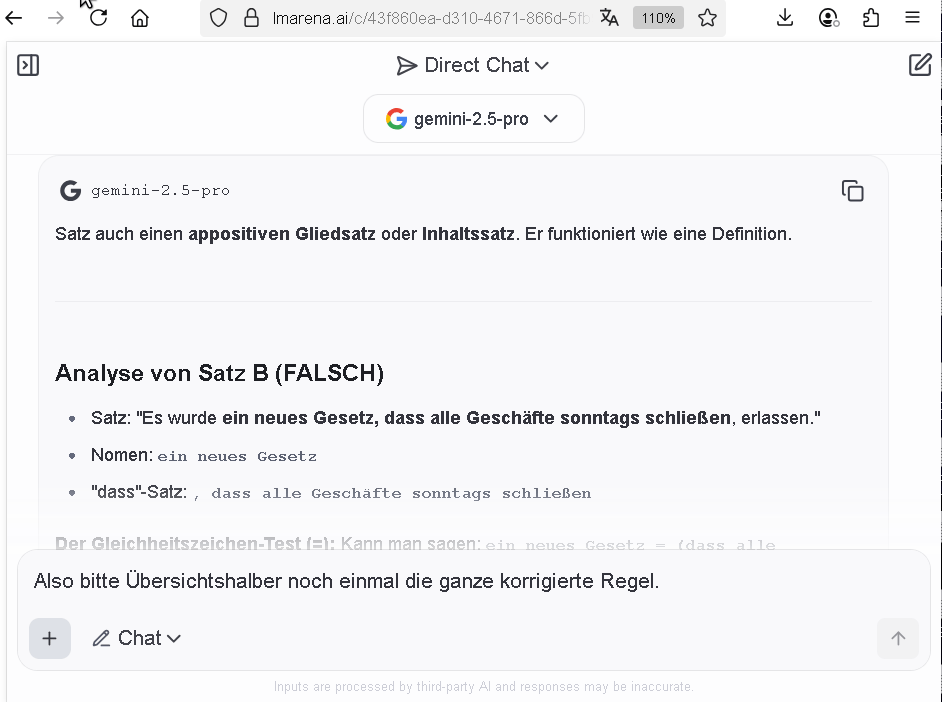Click 'dass alle Geschäfte sonntags schließen' code text
942x702 pixels.
(401, 494)
